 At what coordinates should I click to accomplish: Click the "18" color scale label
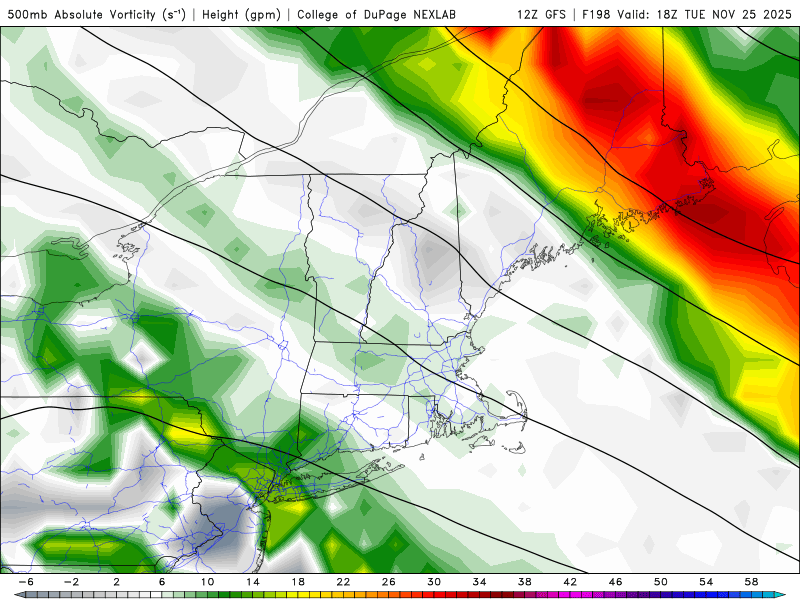[x=298, y=582]
